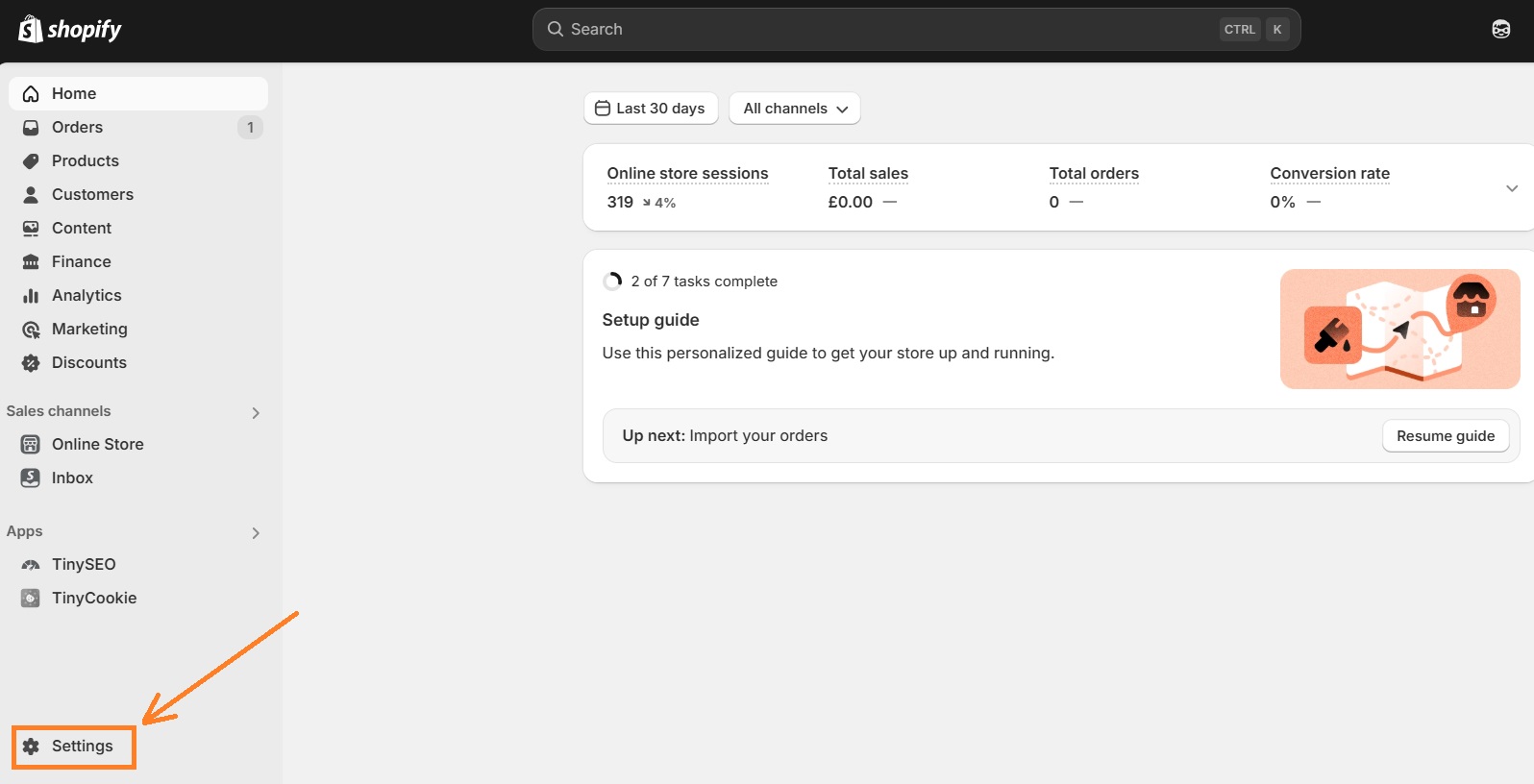Viewport: 1534px width, 784px height.
Task: Click the Resume guide button
Action: [1446, 435]
